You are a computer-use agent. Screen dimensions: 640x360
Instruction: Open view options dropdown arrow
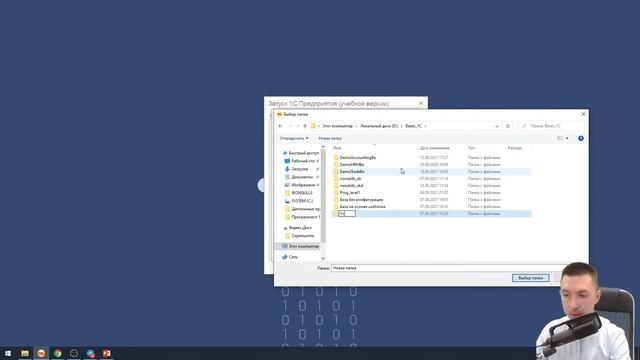click(x=567, y=138)
